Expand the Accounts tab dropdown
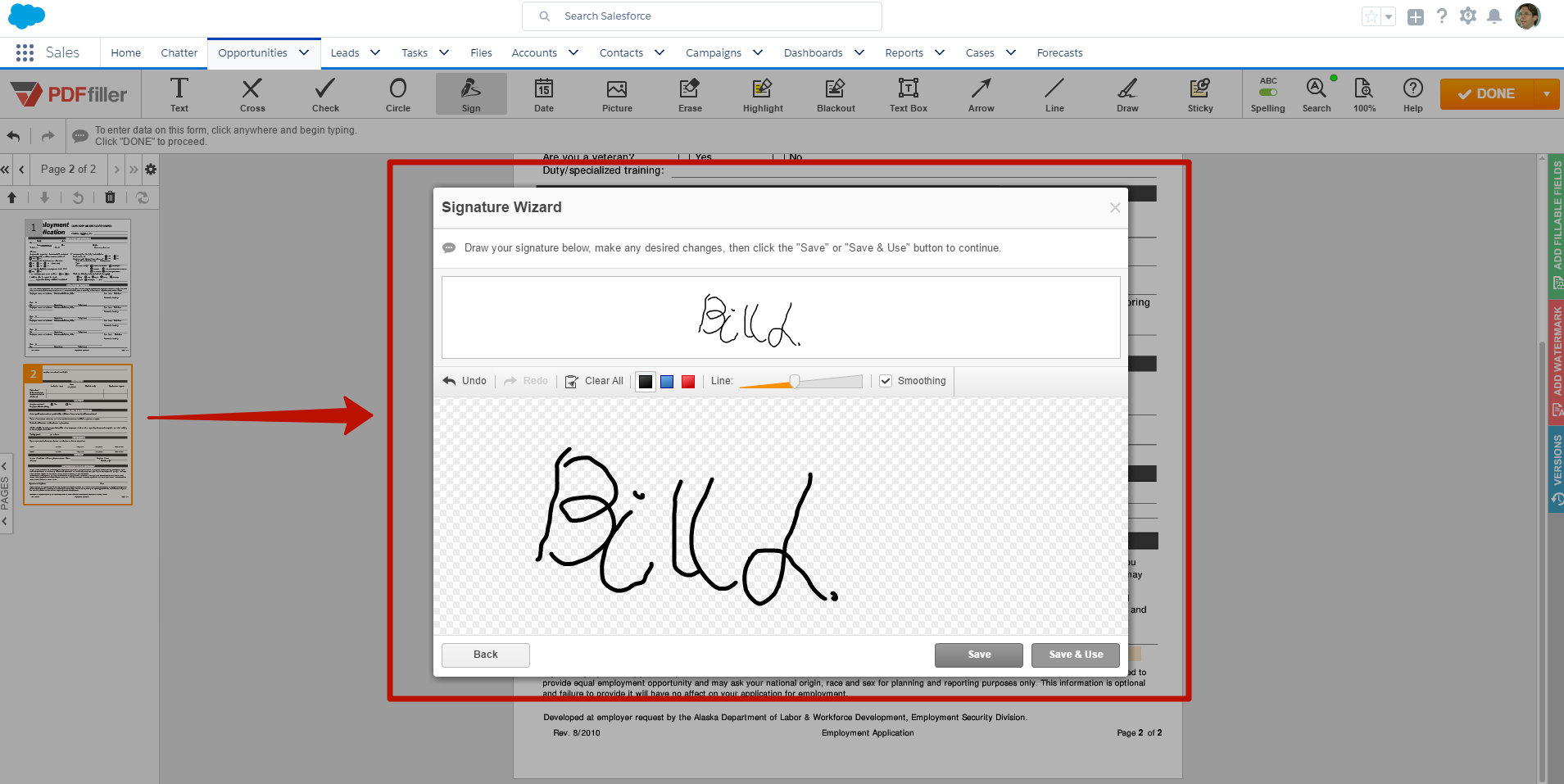 pyautogui.click(x=573, y=52)
